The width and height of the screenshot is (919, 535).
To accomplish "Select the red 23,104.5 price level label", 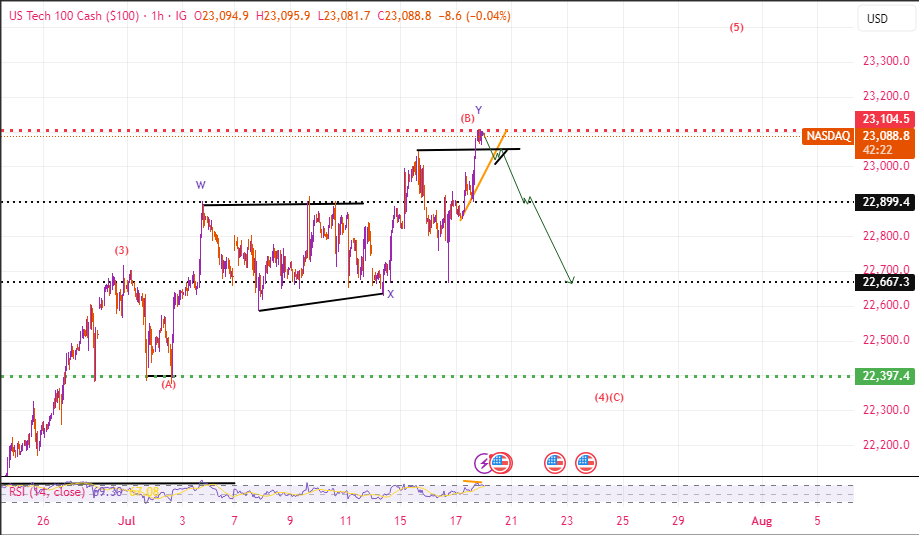I will coord(884,118).
